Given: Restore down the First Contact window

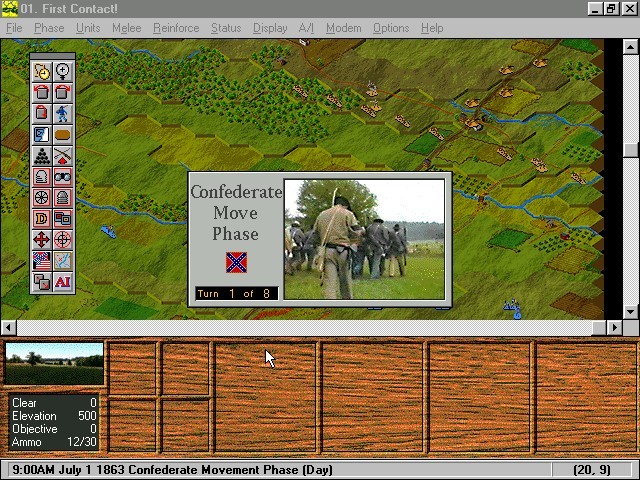Looking at the screenshot, I should (611, 9).
